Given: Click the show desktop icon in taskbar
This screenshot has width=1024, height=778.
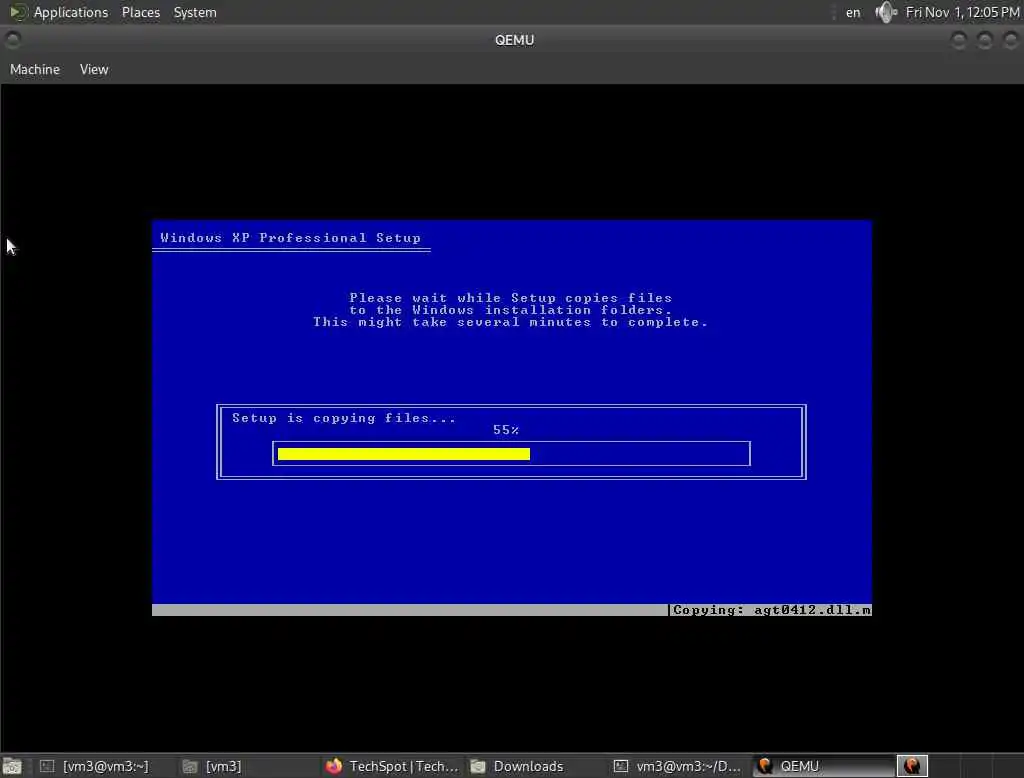Looking at the screenshot, I should tap(12, 766).
